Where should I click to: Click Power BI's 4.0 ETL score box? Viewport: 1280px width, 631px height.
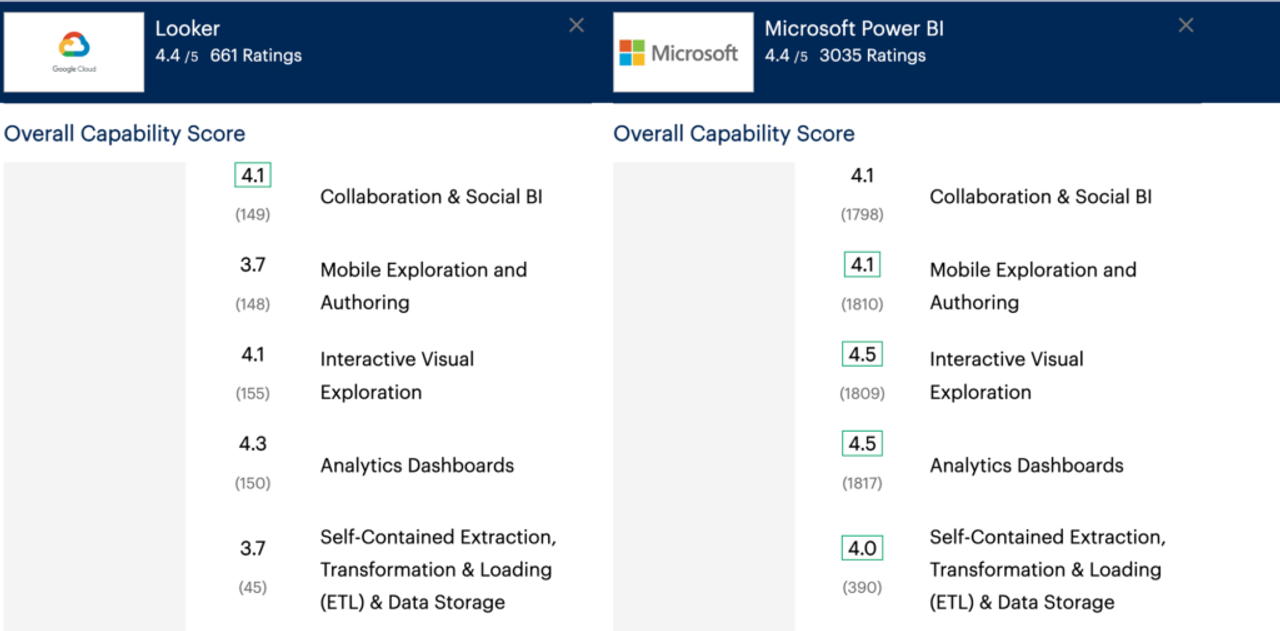(862, 548)
